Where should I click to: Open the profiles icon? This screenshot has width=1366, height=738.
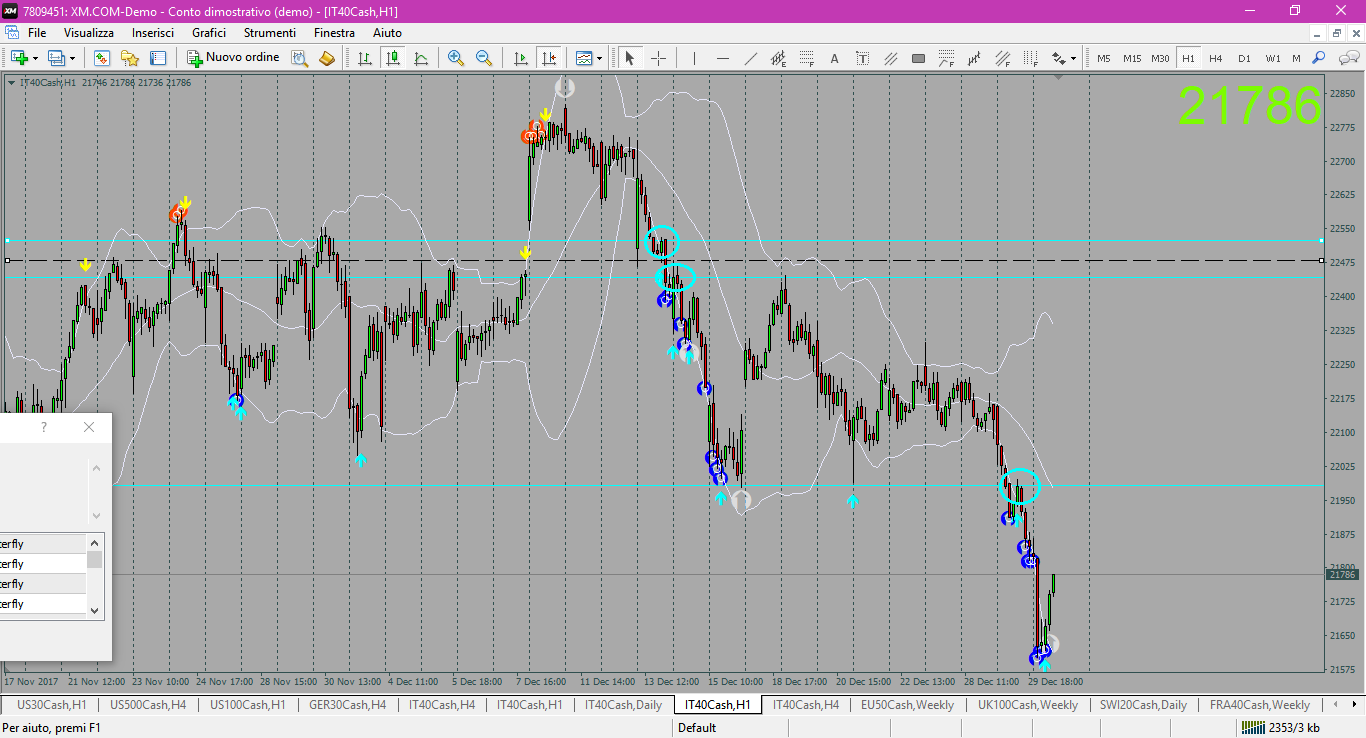56,58
